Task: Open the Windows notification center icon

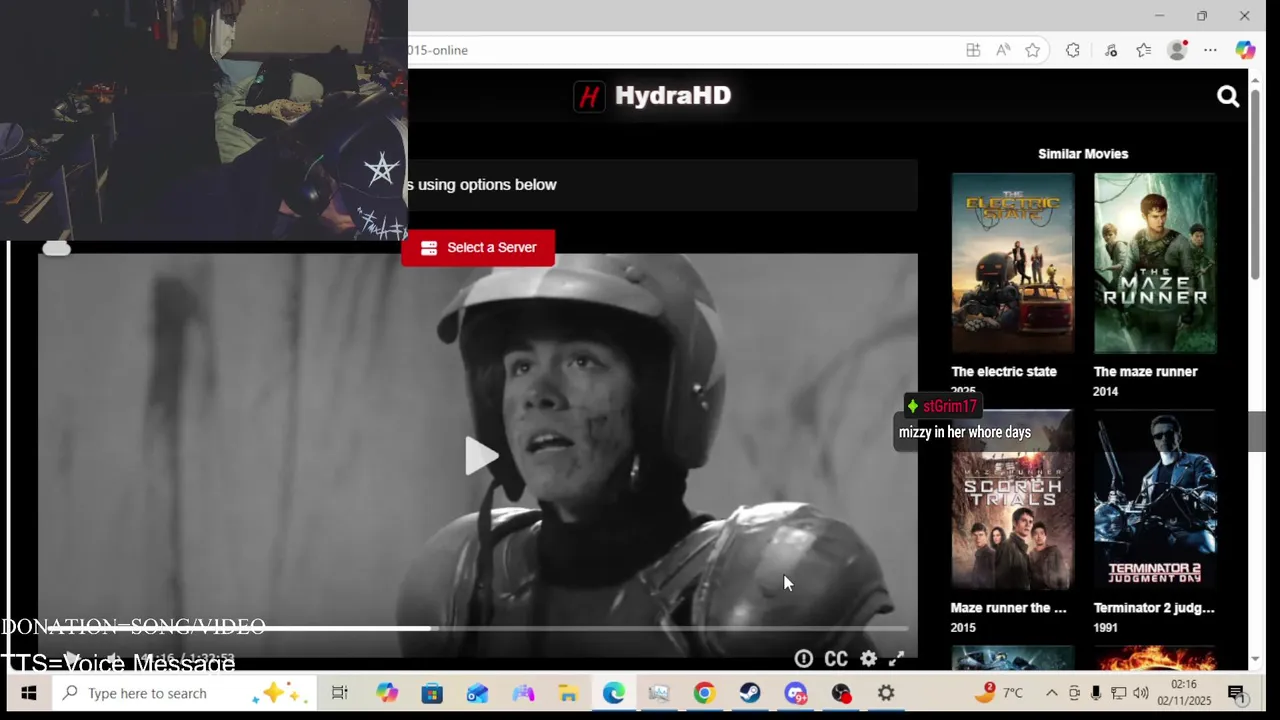Action: [1236, 693]
